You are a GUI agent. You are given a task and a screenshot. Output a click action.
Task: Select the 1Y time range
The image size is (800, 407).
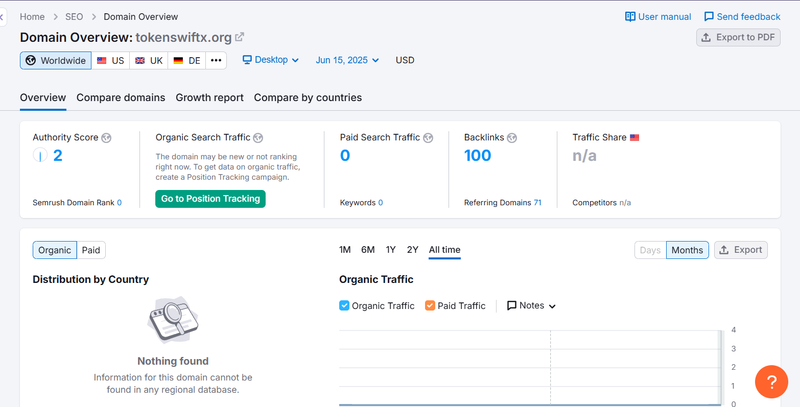pos(391,249)
